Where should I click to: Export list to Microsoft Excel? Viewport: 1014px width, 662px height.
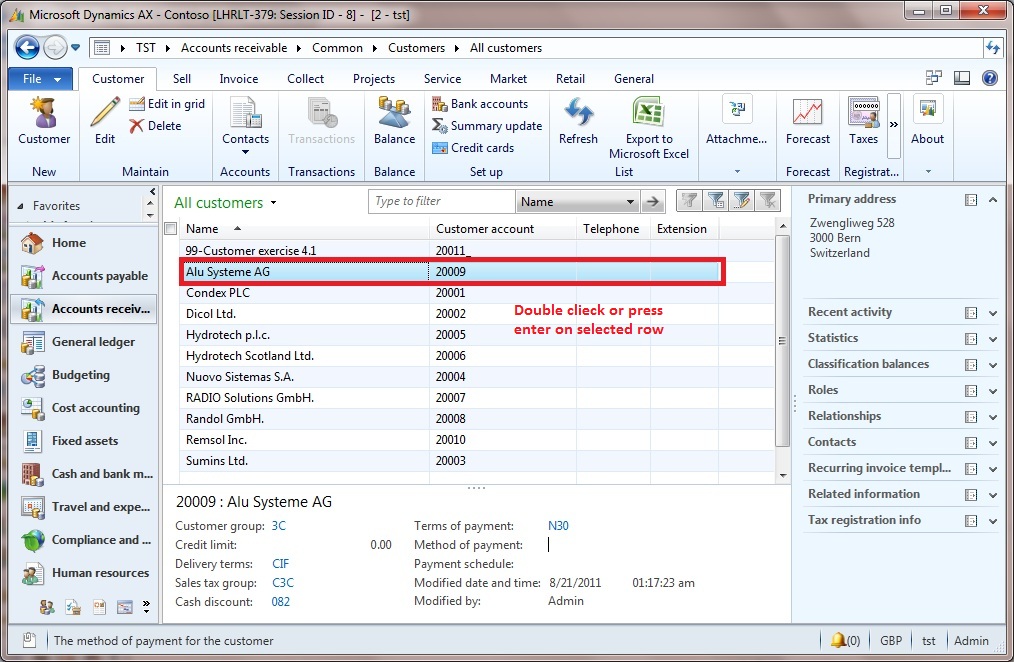point(649,128)
